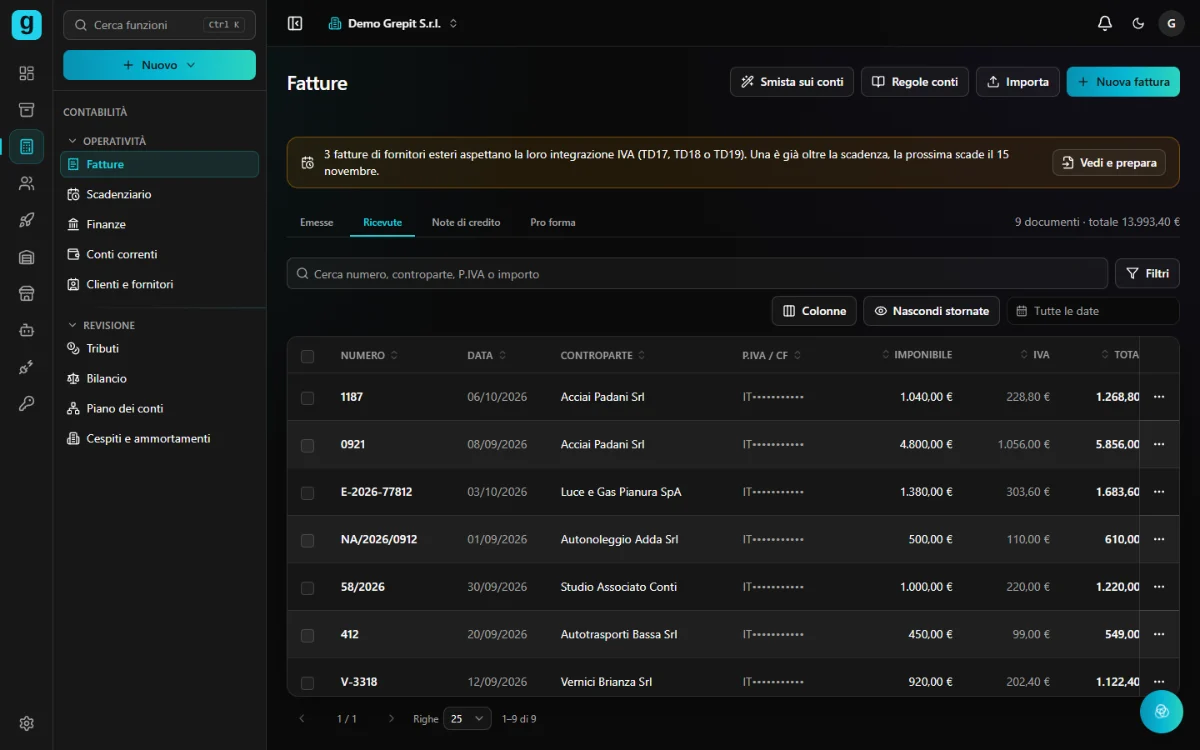Check the box for invoice E-2026-77812
The width and height of the screenshot is (1200, 750).
pyautogui.click(x=307, y=493)
